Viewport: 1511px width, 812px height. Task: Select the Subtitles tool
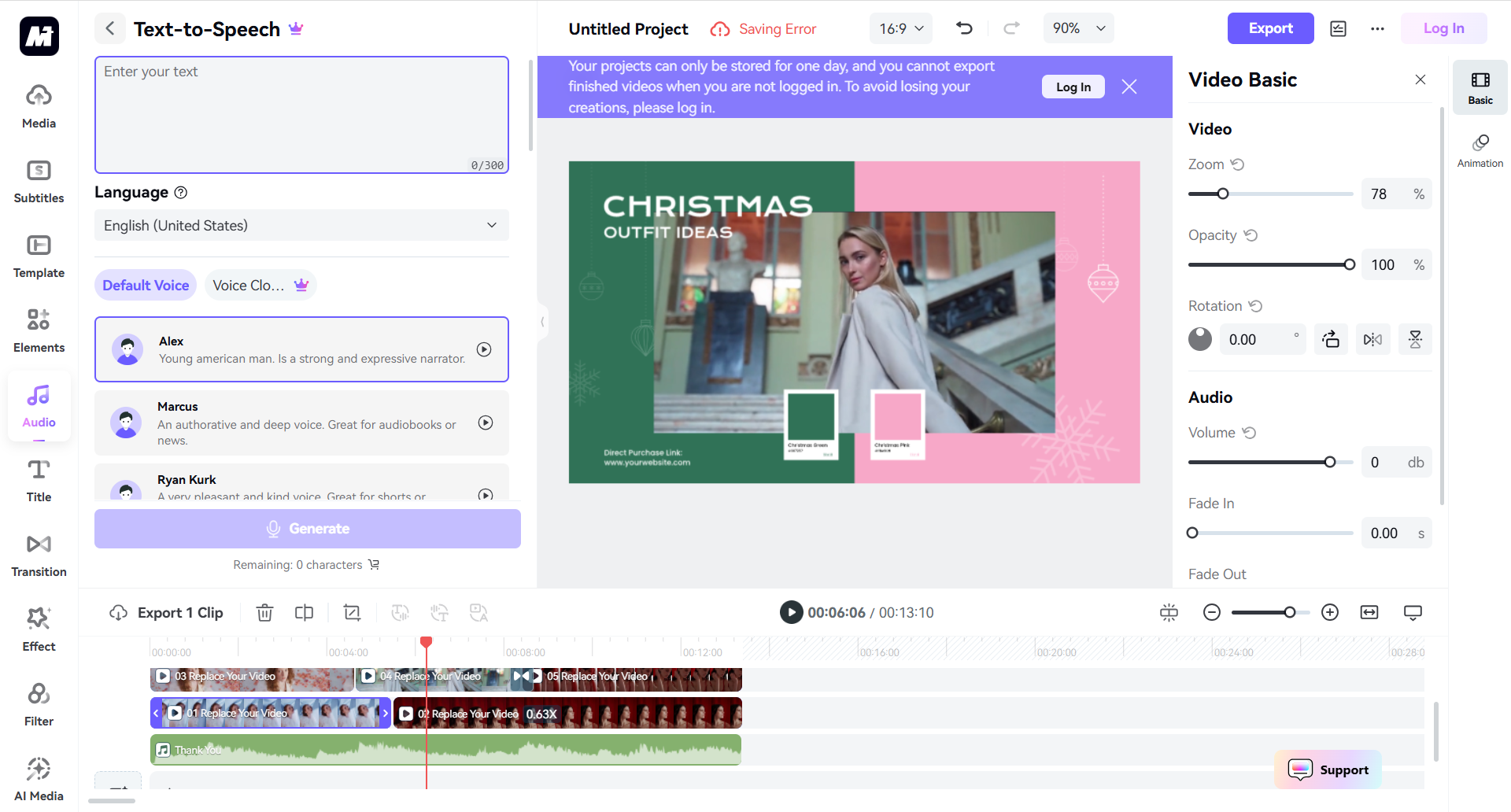point(39,179)
